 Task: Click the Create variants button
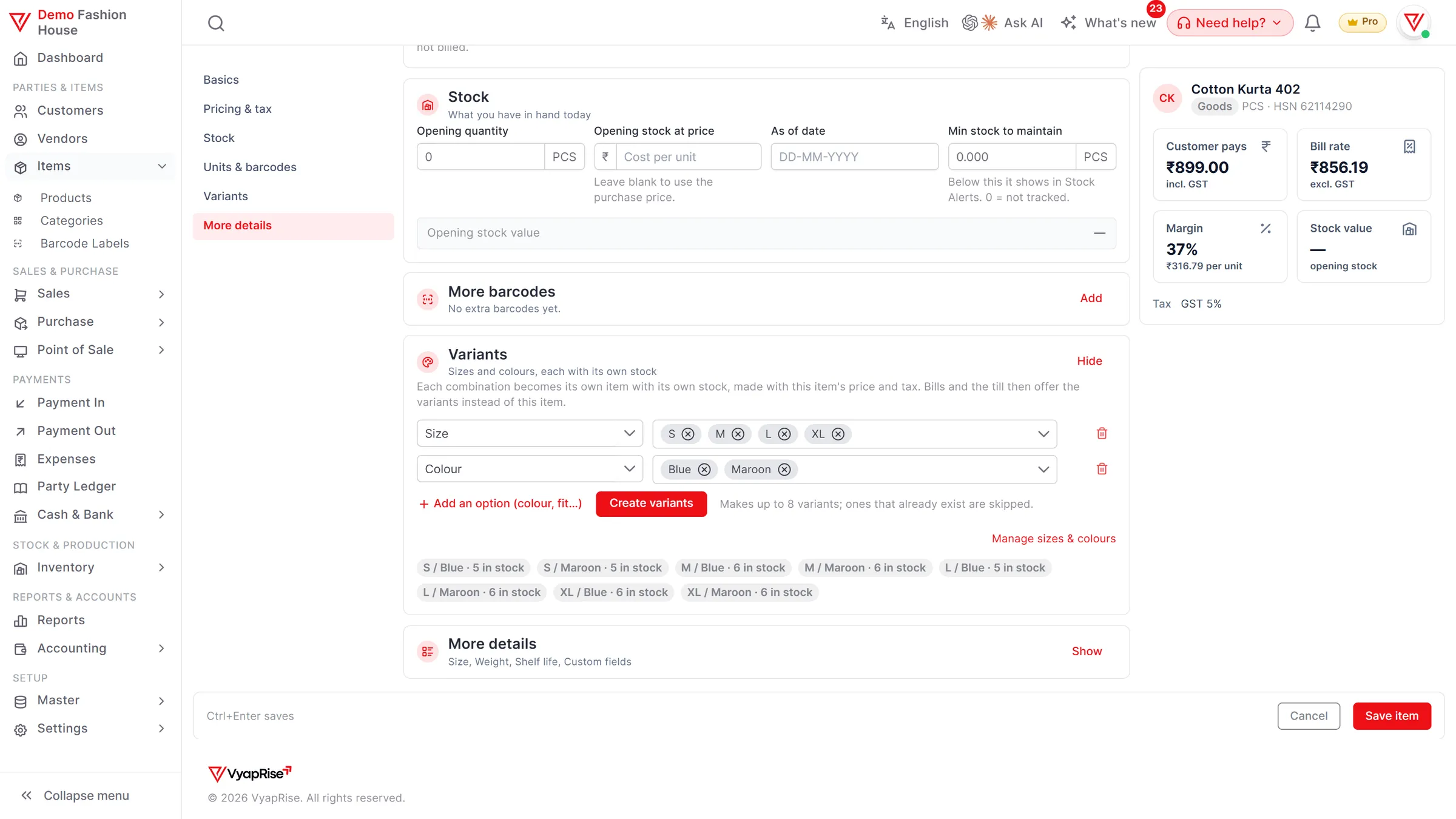click(x=651, y=504)
